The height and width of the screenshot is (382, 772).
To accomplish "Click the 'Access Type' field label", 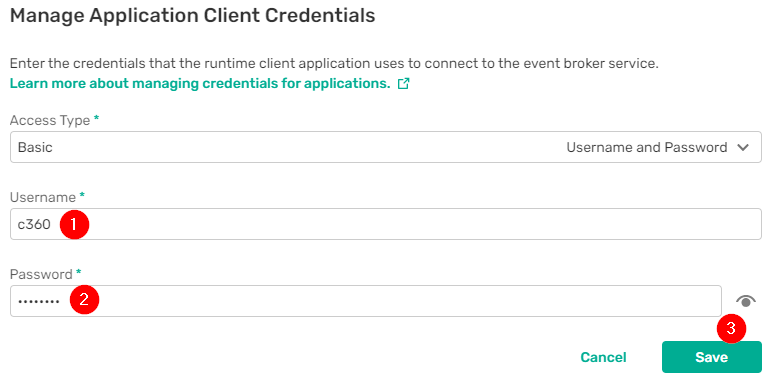I will 50,121.
